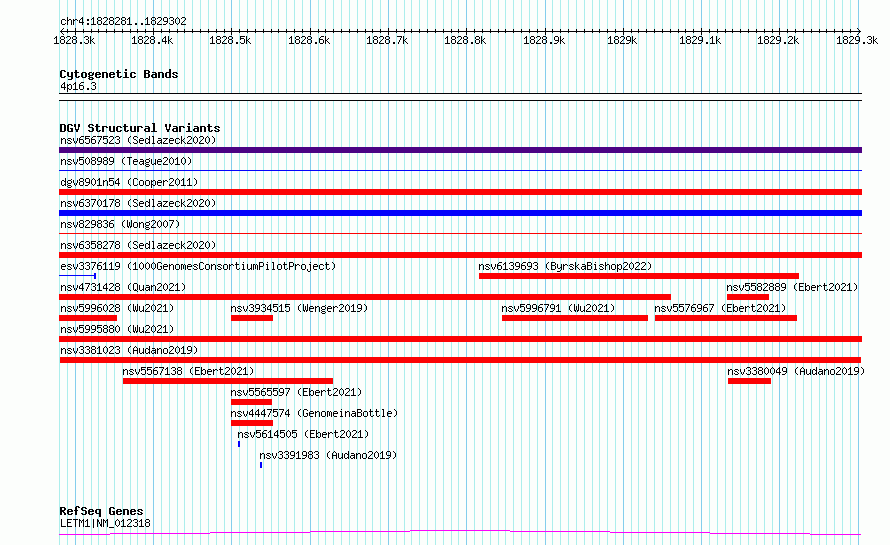Select the red nsv5996028 variant bar
890x545 pixels.
click(x=88, y=318)
